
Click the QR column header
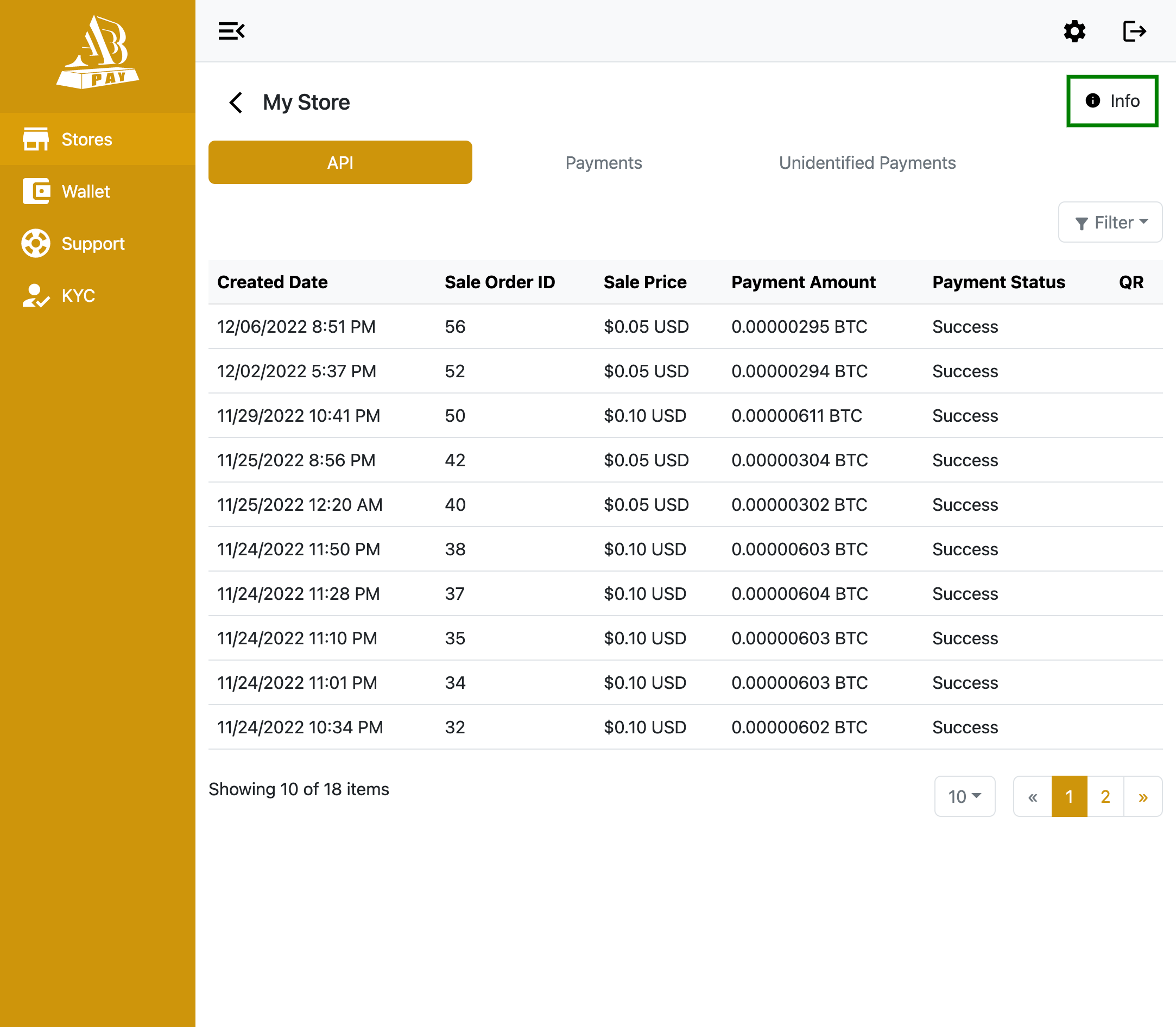coord(1131,282)
